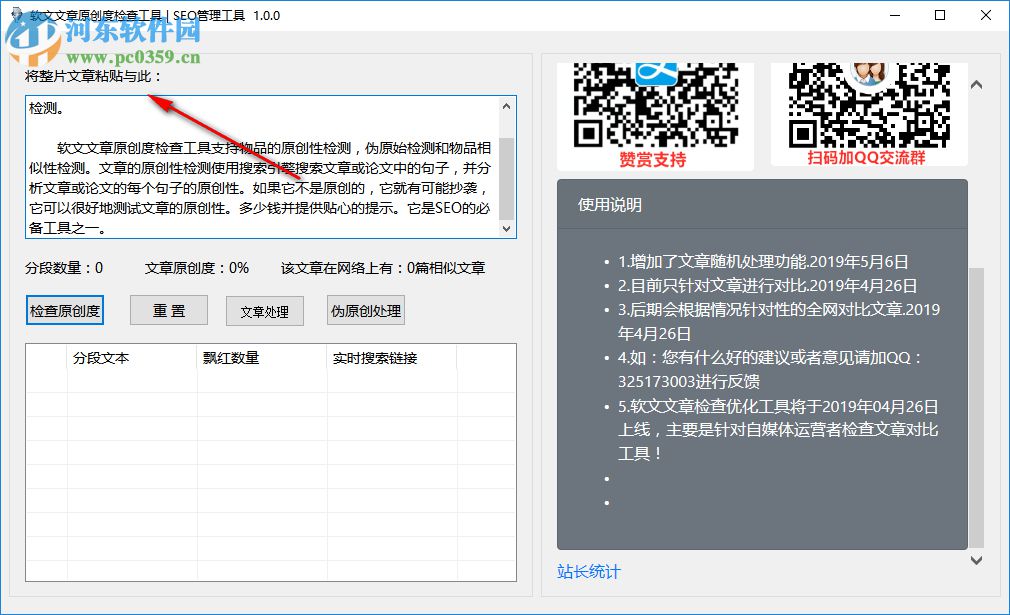Select the 实时搜索链接 column header
This screenshot has height=615, width=1010.
click(x=392, y=358)
